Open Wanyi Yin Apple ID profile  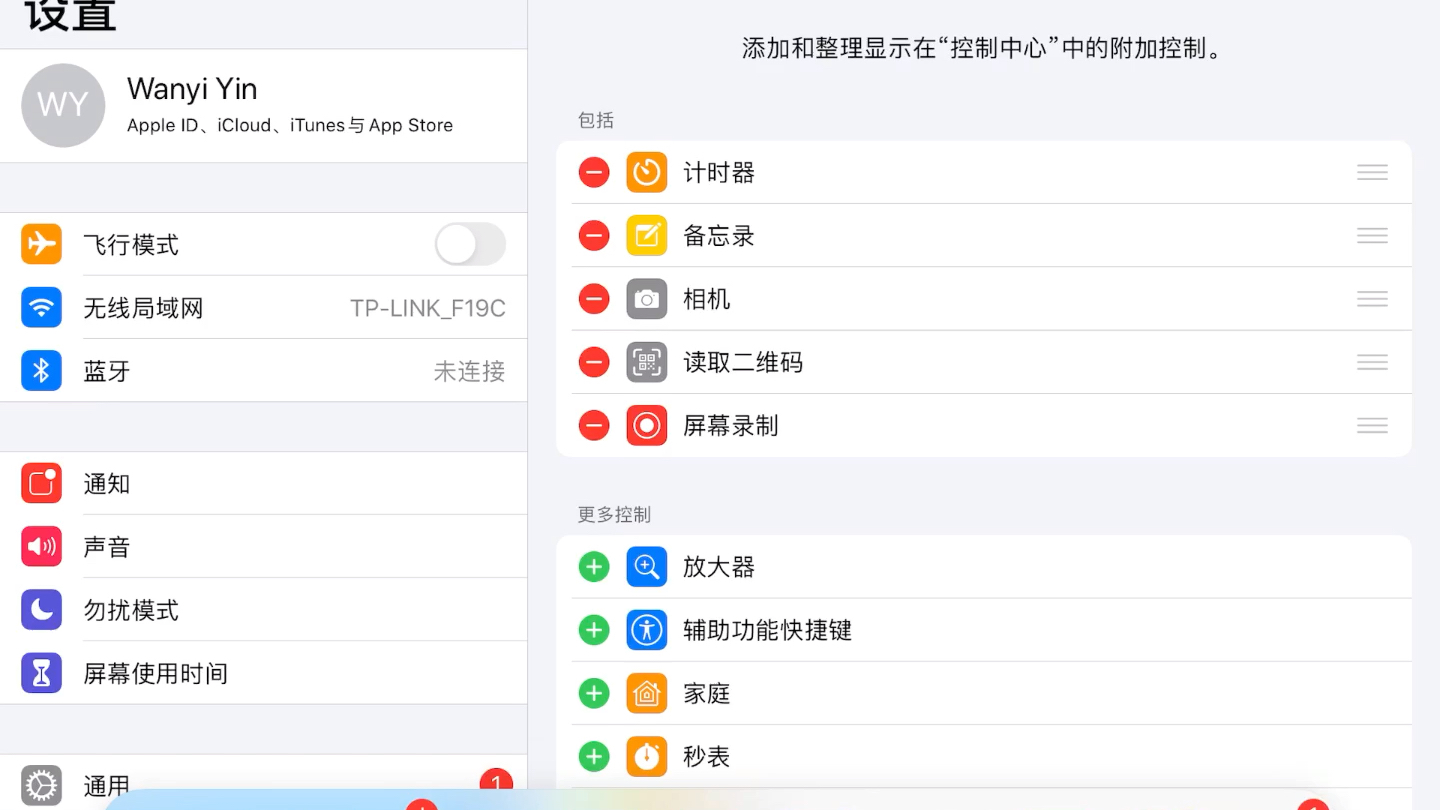coord(264,106)
